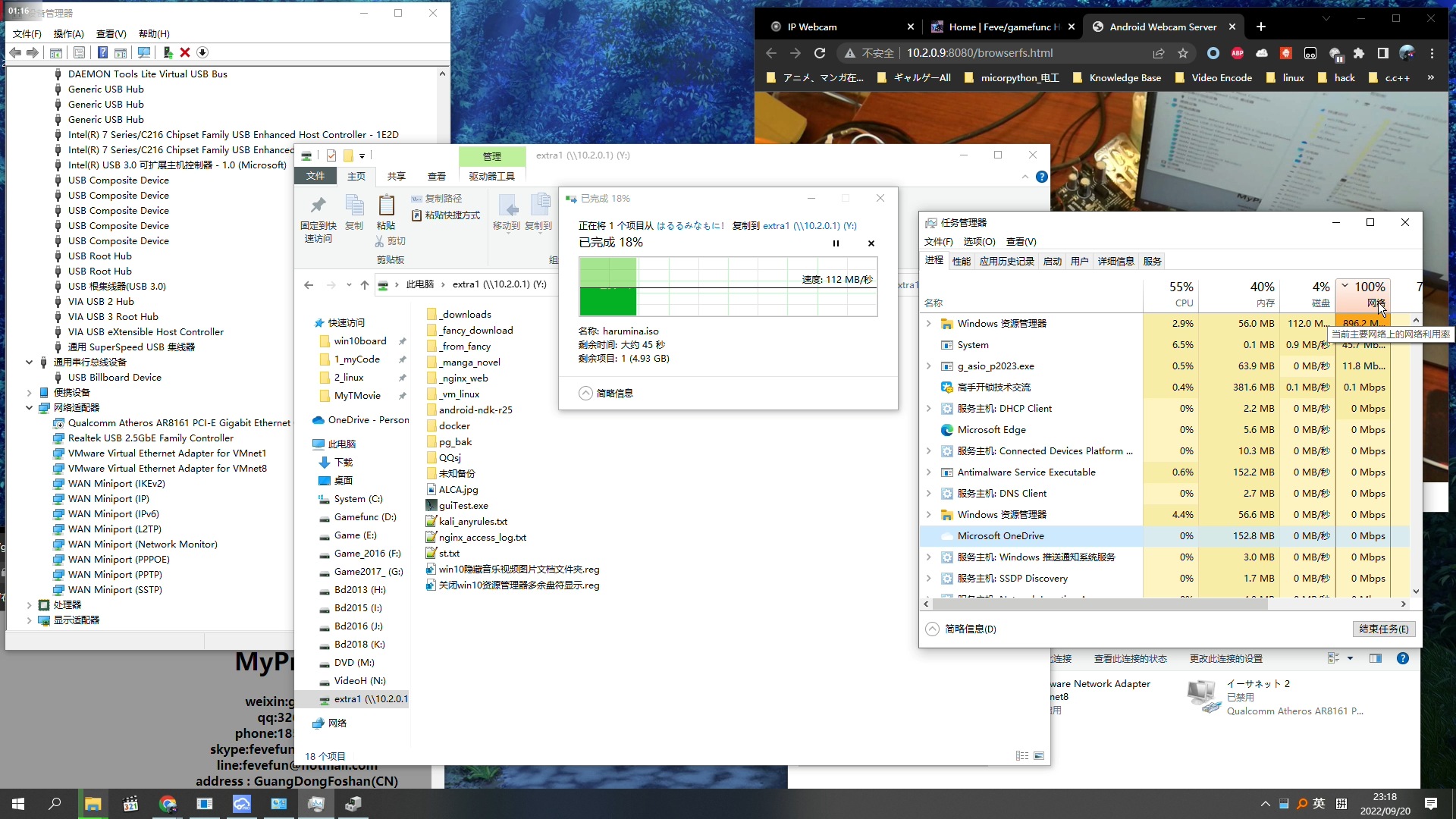
Task: Bookmark this page with star icon
Action: click(1183, 53)
